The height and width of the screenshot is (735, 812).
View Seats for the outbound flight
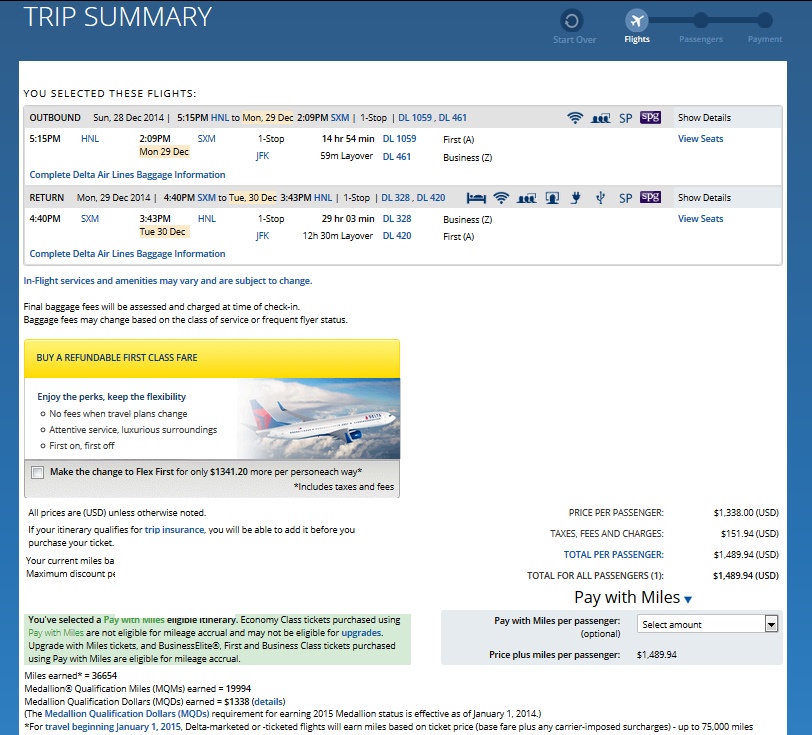(x=700, y=139)
